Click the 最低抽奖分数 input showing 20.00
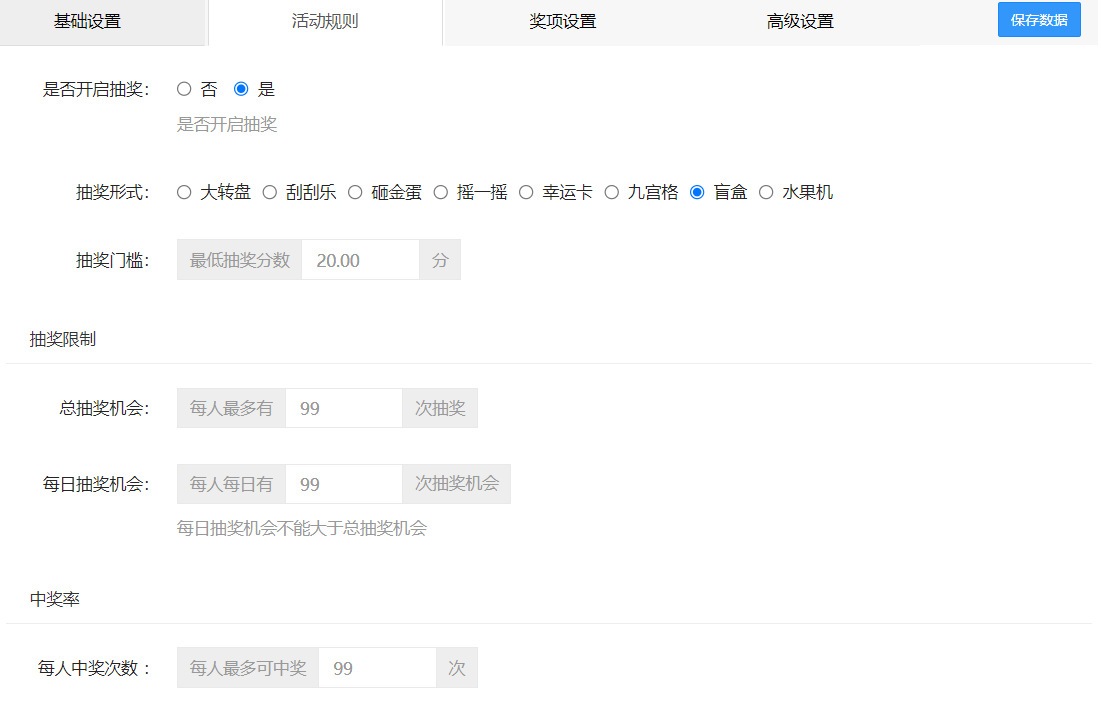The width and height of the screenshot is (1098, 708). pos(360,259)
